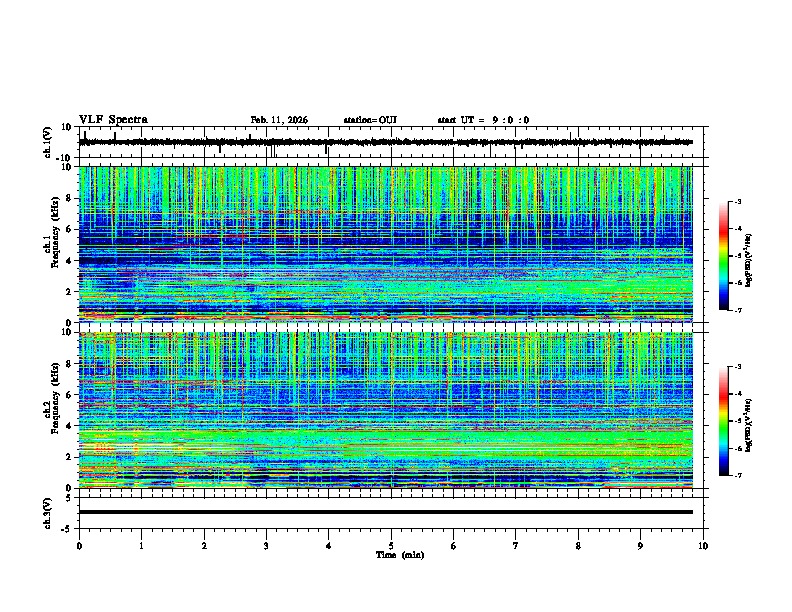Click tick label "6" on the Time axis
The image size is (792, 612).
[454, 546]
